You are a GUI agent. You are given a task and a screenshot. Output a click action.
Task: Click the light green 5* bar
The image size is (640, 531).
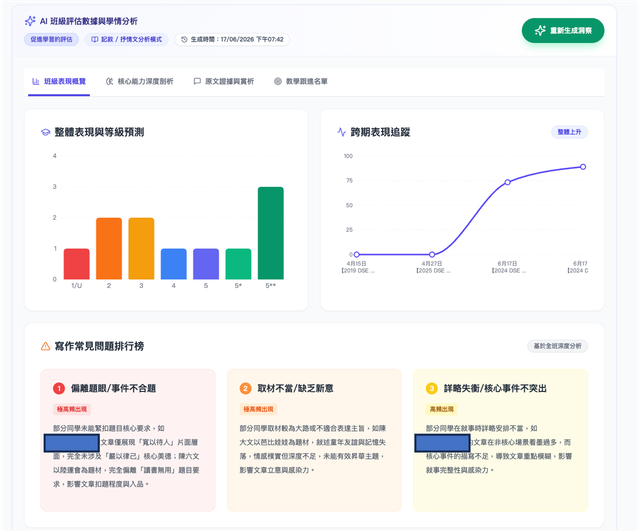point(238,264)
